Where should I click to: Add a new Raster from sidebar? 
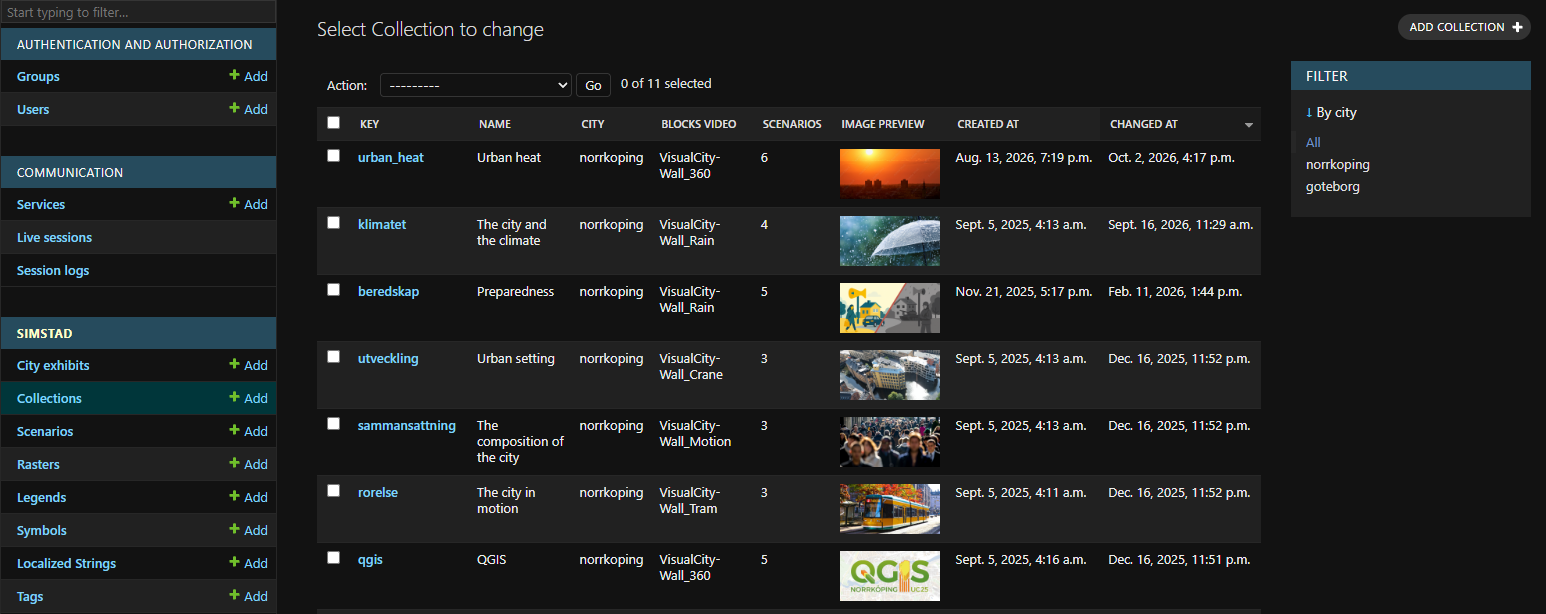click(248, 464)
